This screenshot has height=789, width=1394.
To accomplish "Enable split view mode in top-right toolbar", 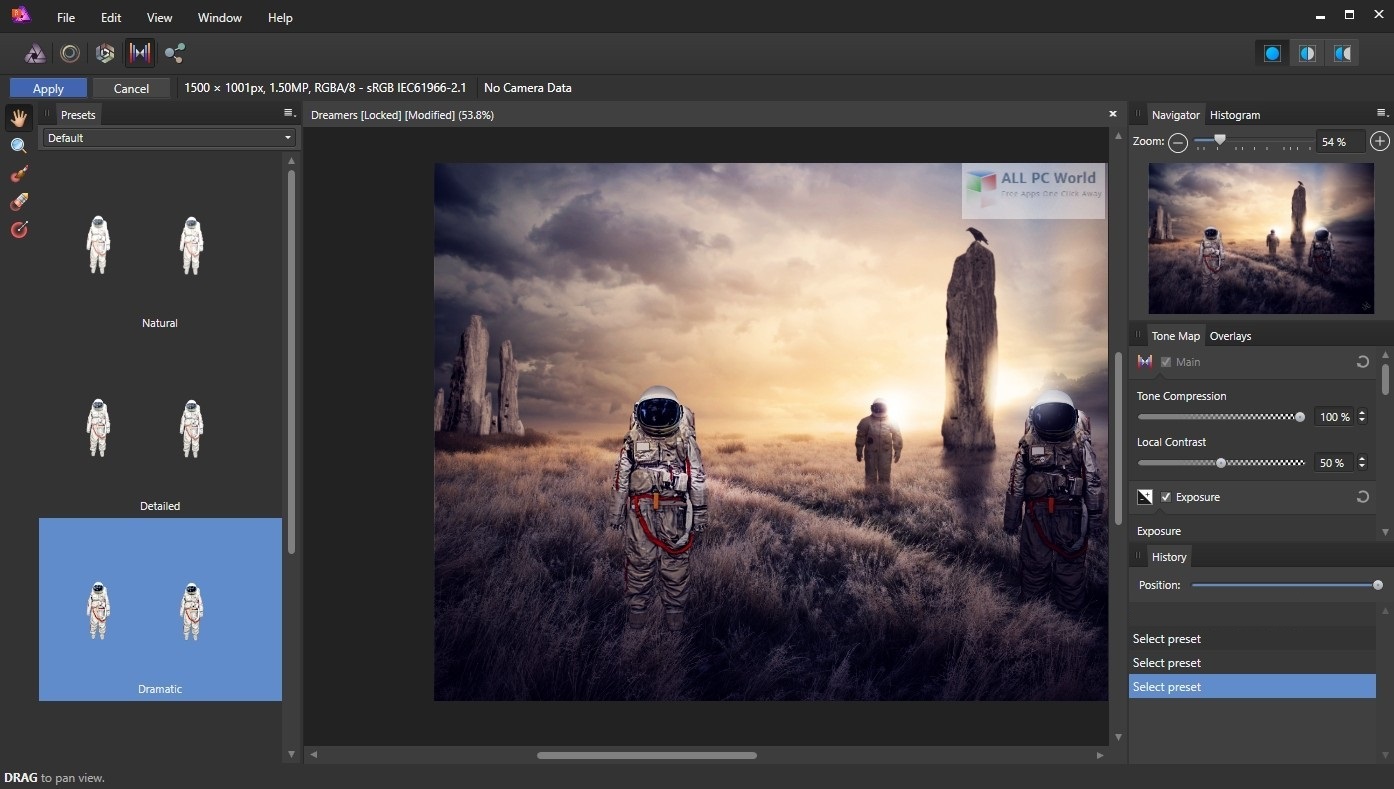I will [x=1307, y=53].
